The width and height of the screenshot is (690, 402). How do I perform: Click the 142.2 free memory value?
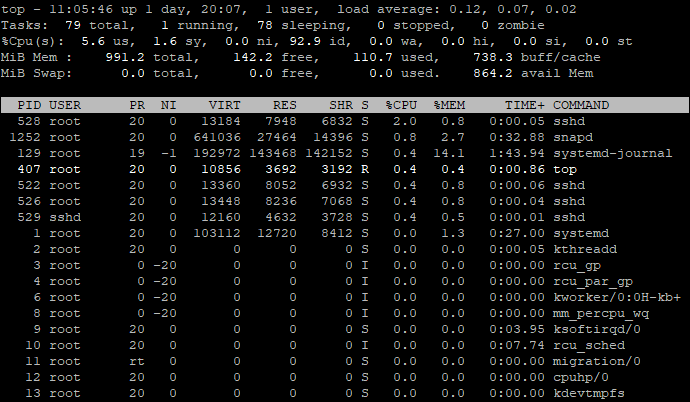click(x=253, y=57)
